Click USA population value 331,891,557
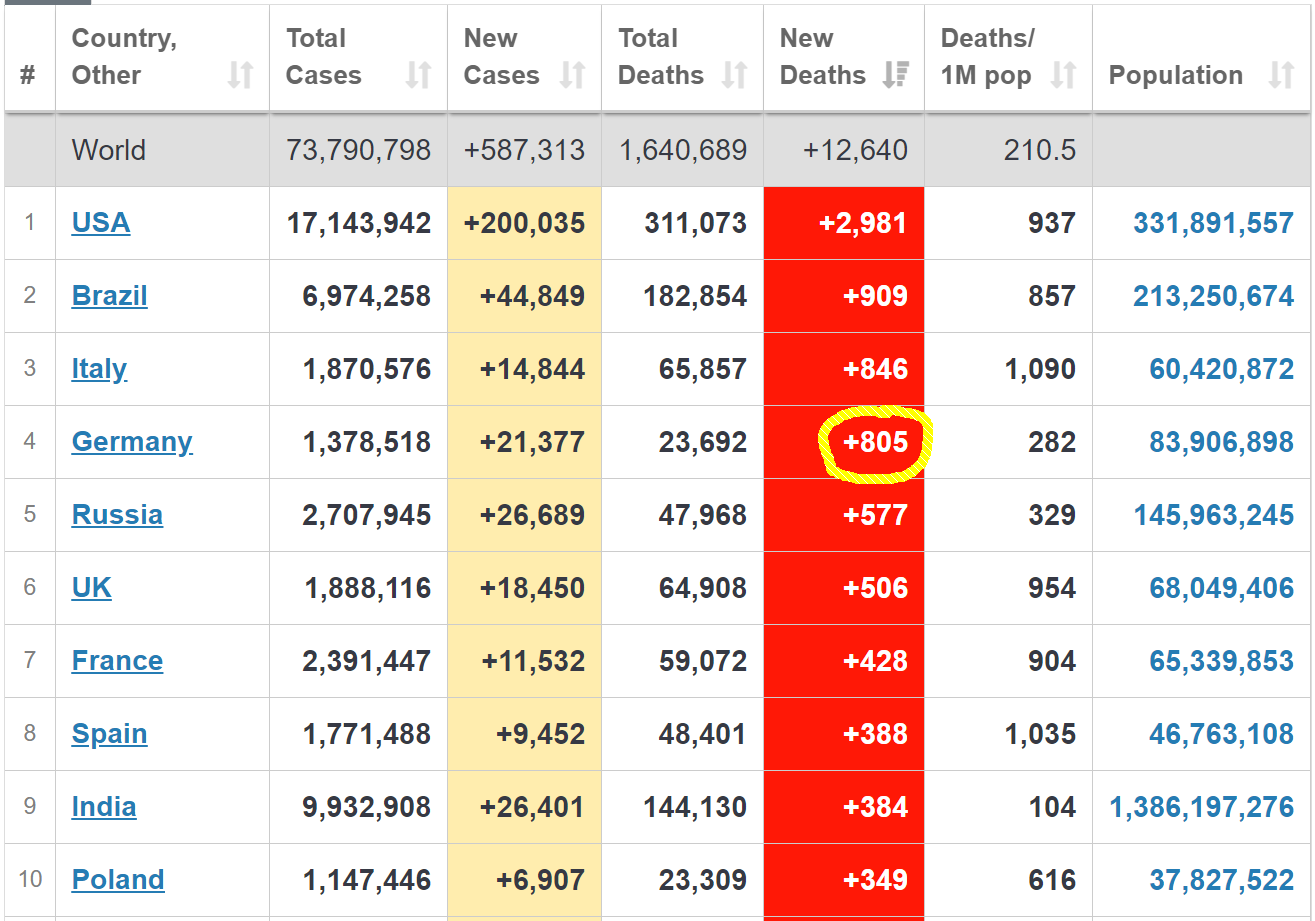Image resolution: width=1315 pixels, height=921 pixels. point(1213,223)
